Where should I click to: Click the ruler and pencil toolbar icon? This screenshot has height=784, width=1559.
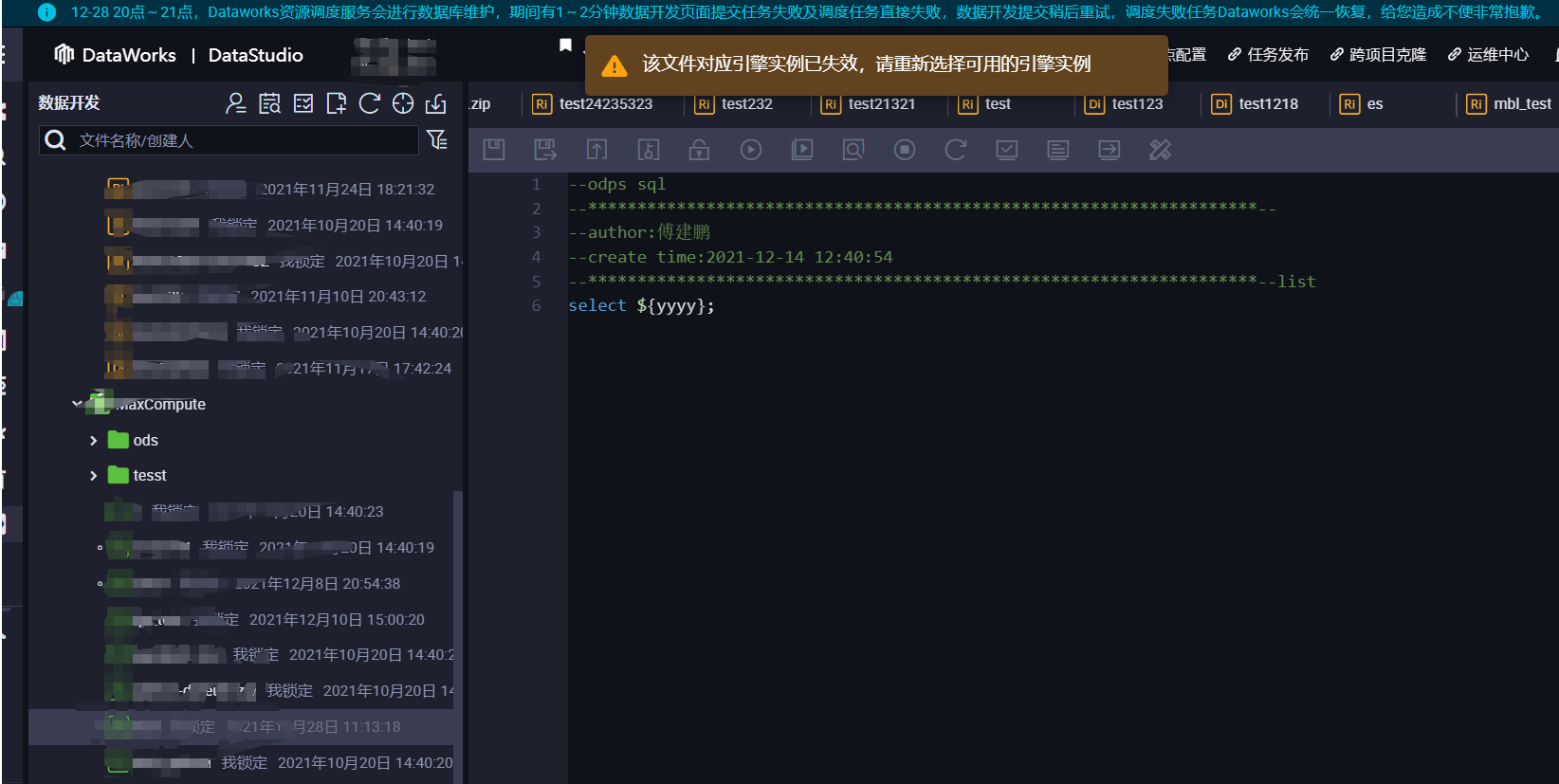pos(1161,150)
